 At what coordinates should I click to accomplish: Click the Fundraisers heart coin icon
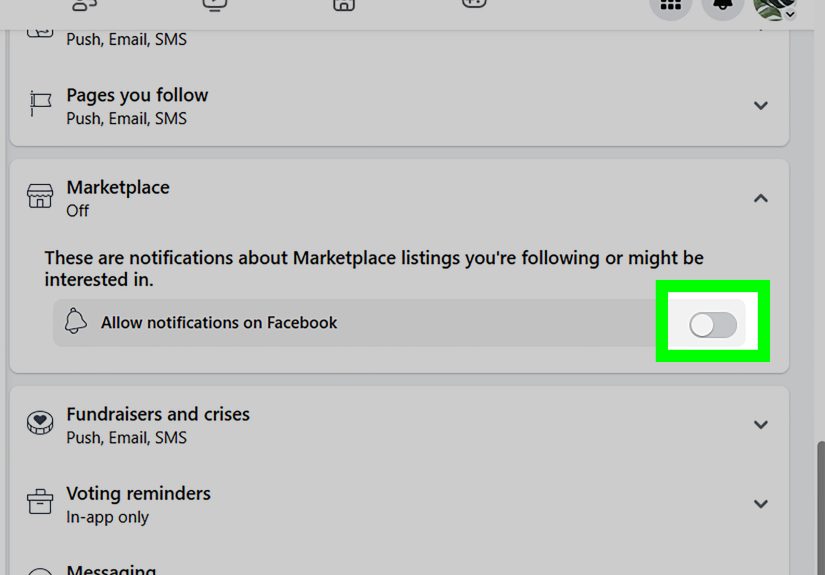click(x=40, y=422)
